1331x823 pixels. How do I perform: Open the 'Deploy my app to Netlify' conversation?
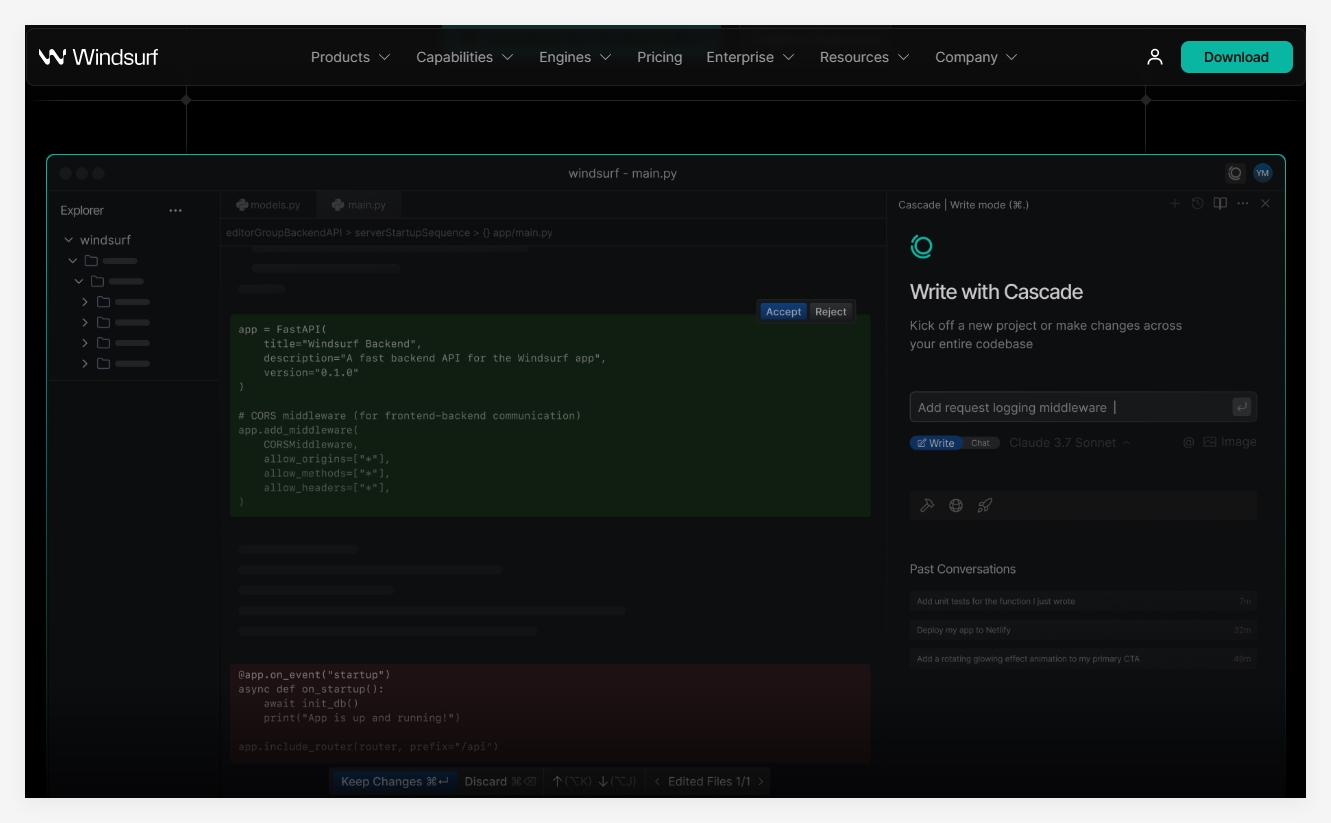tap(1000, 630)
